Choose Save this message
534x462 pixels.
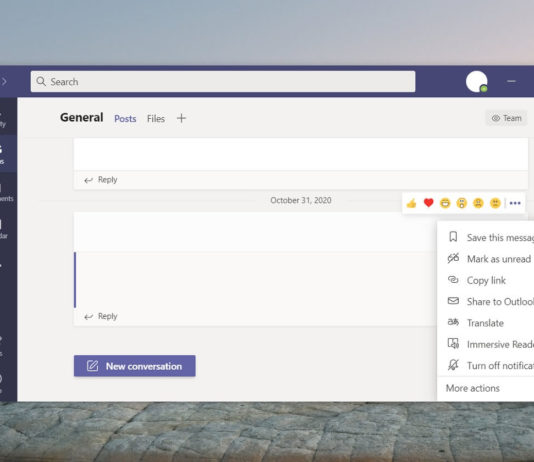tap(486, 237)
